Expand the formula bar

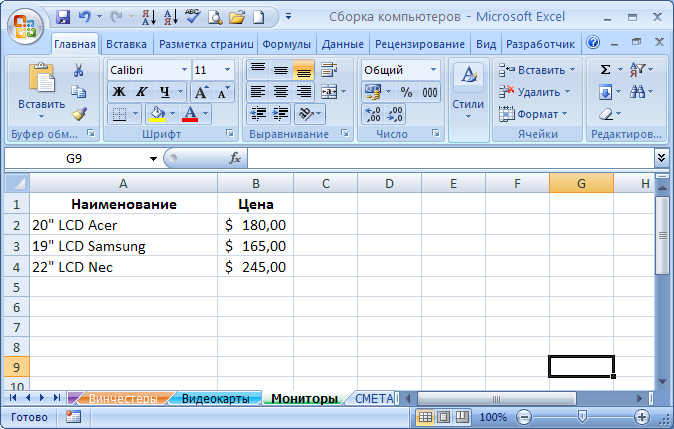coord(662,158)
